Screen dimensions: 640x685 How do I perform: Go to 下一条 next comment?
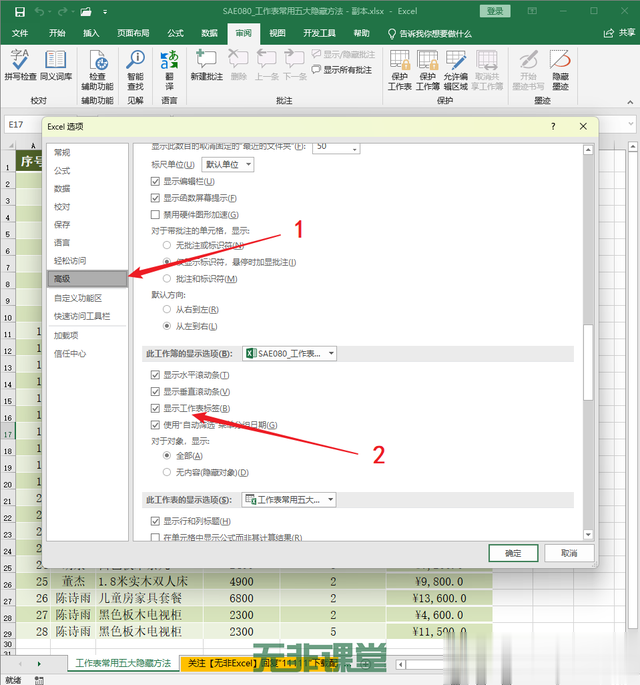click(x=295, y=65)
